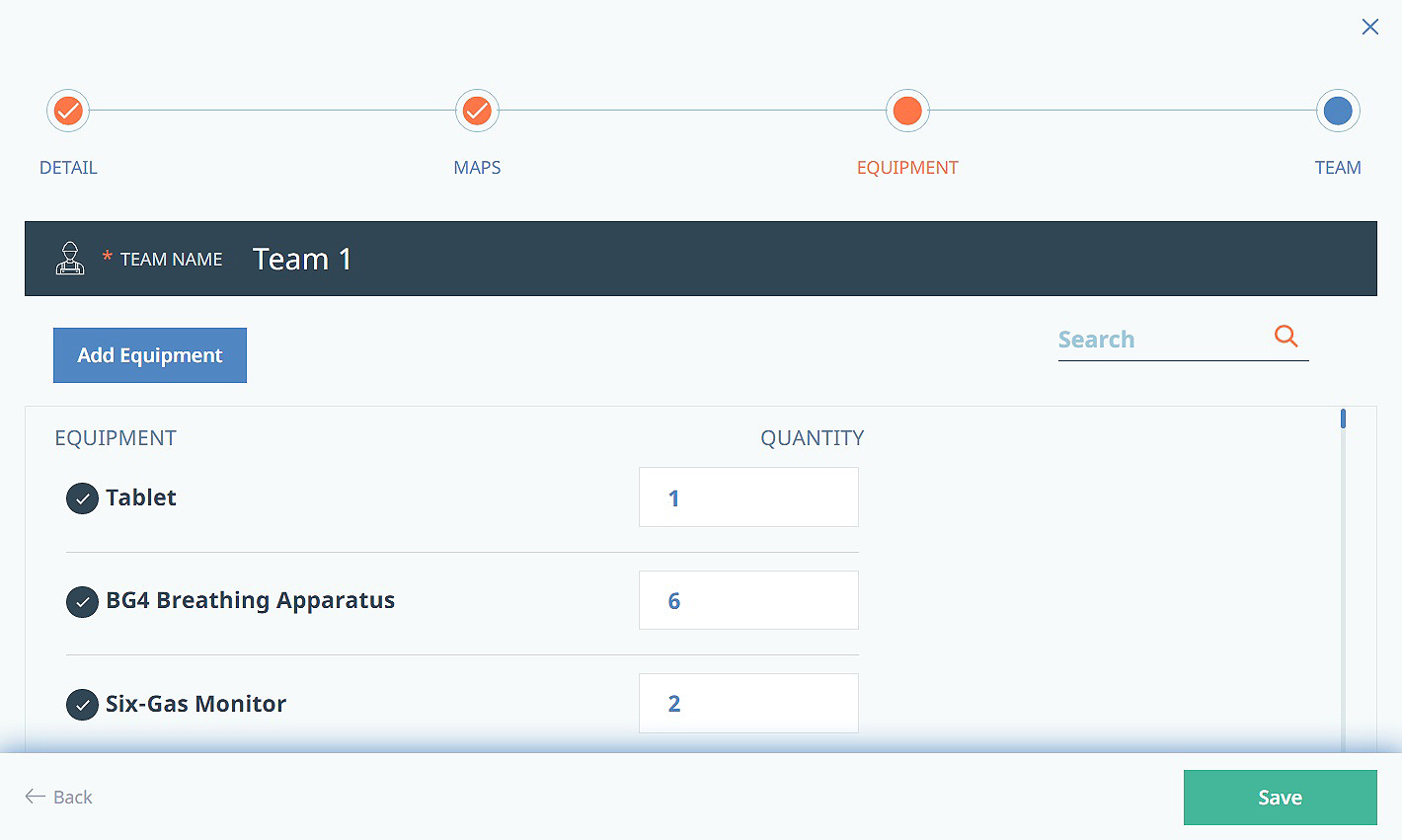
Task: Click the DETAIL step circle
Action: [68, 111]
